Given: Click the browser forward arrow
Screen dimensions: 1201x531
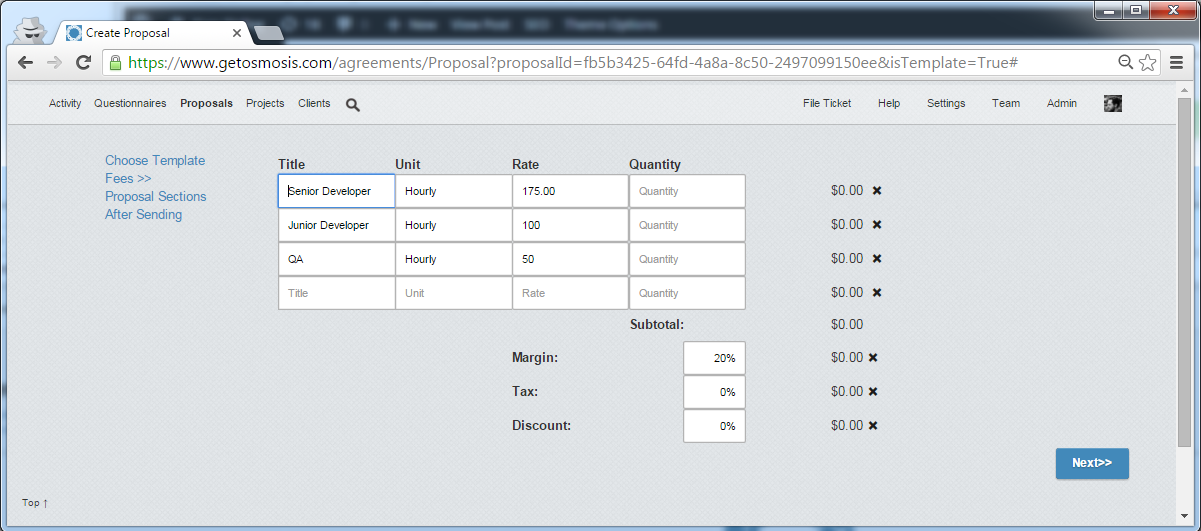Looking at the screenshot, I should coord(54,62).
